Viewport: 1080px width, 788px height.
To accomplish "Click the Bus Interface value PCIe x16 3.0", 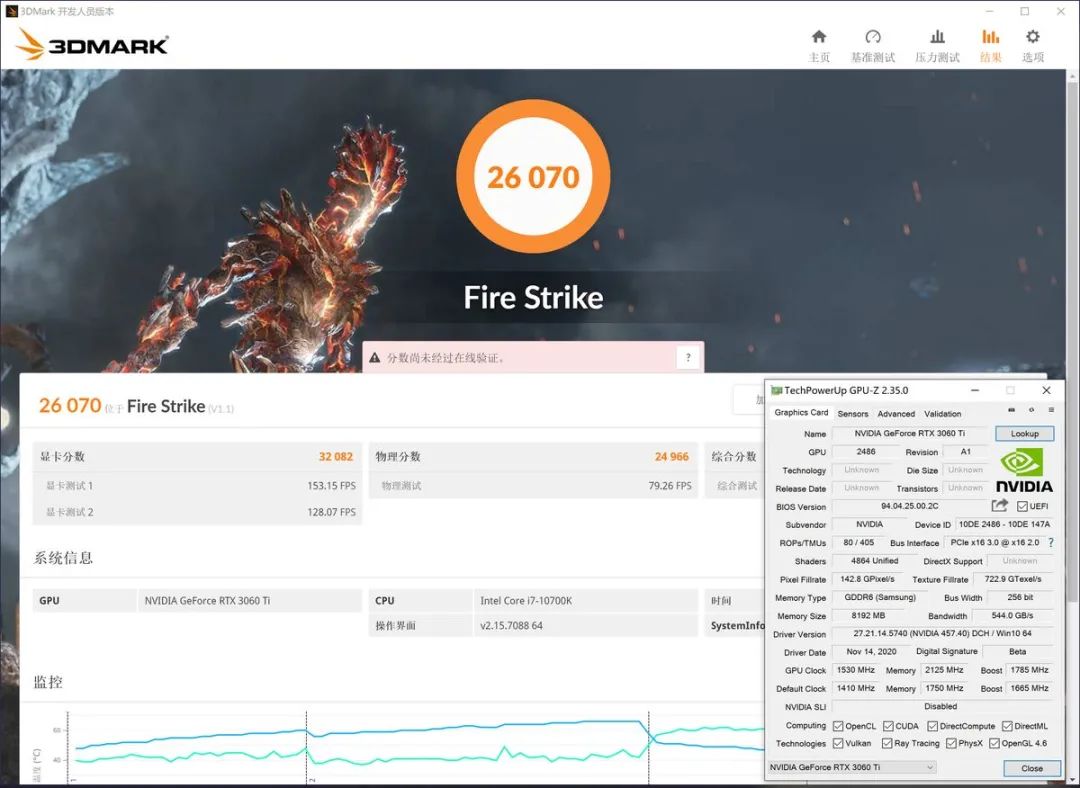I will 995,543.
